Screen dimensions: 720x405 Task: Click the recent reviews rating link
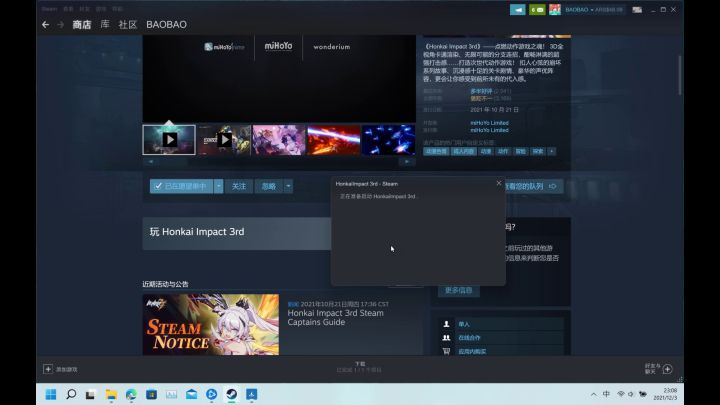click(481, 91)
